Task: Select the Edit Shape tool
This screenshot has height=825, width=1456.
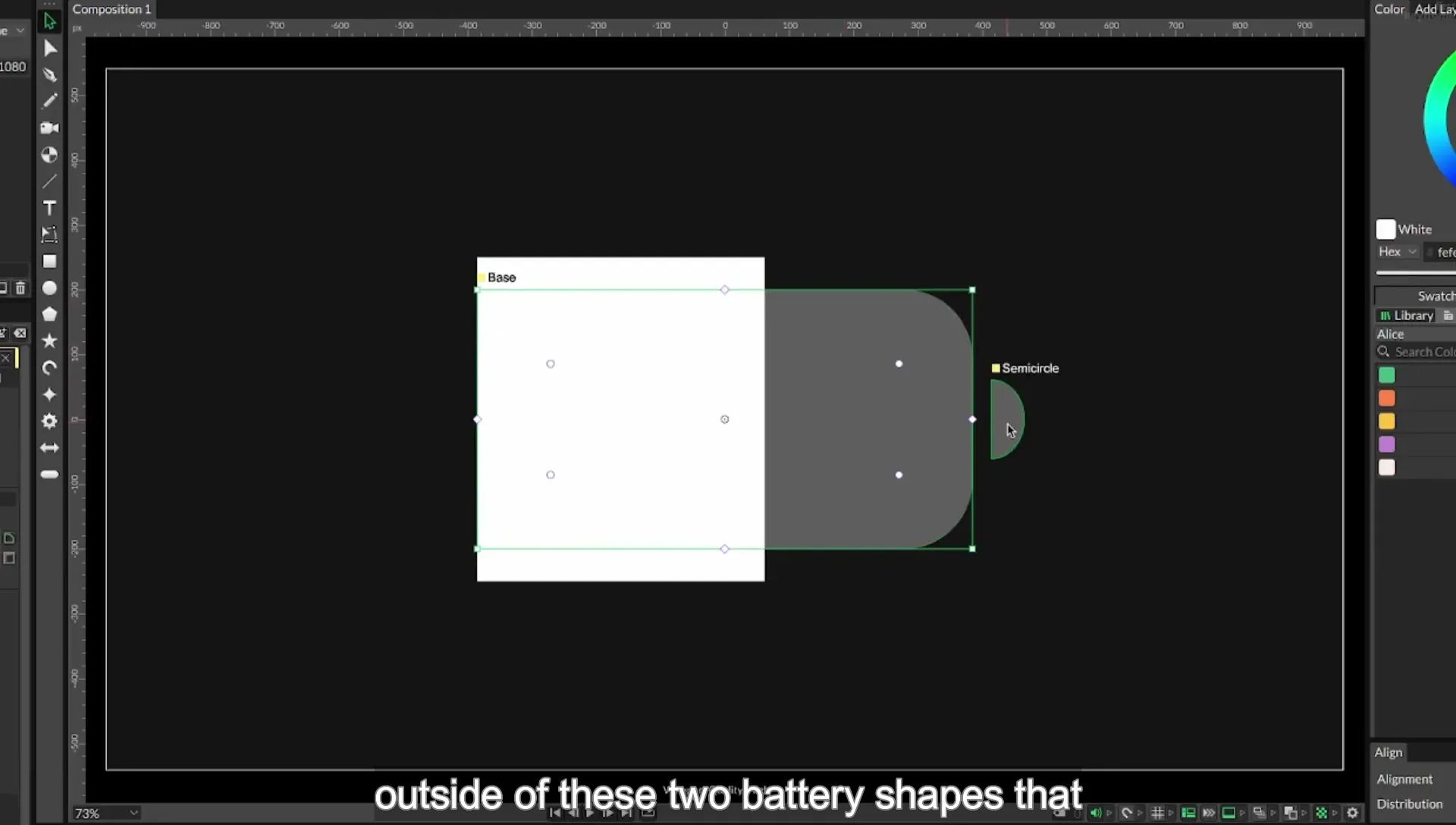Action: tap(49, 49)
